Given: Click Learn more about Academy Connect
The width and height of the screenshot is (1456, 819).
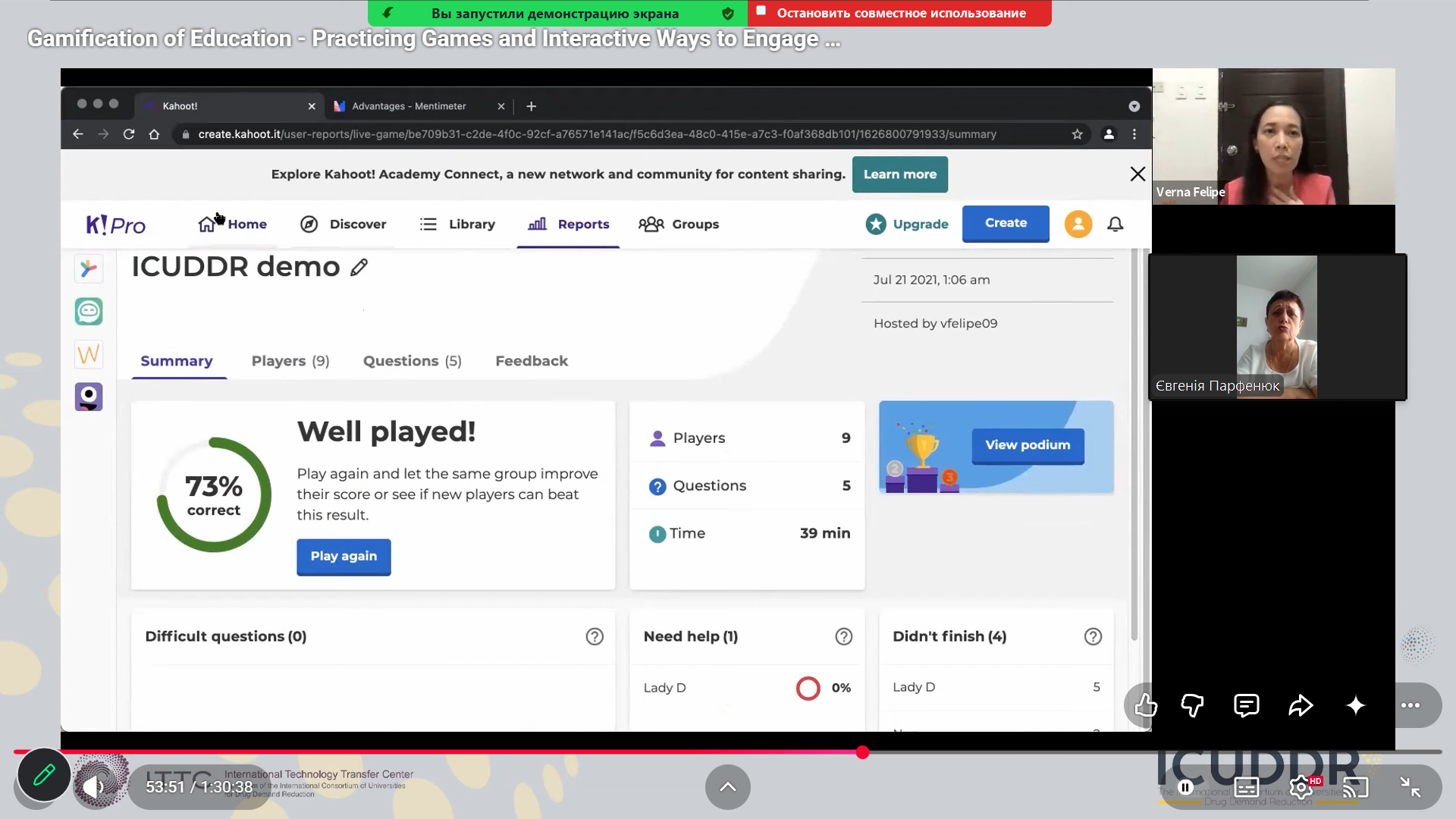Looking at the screenshot, I should [900, 174].
